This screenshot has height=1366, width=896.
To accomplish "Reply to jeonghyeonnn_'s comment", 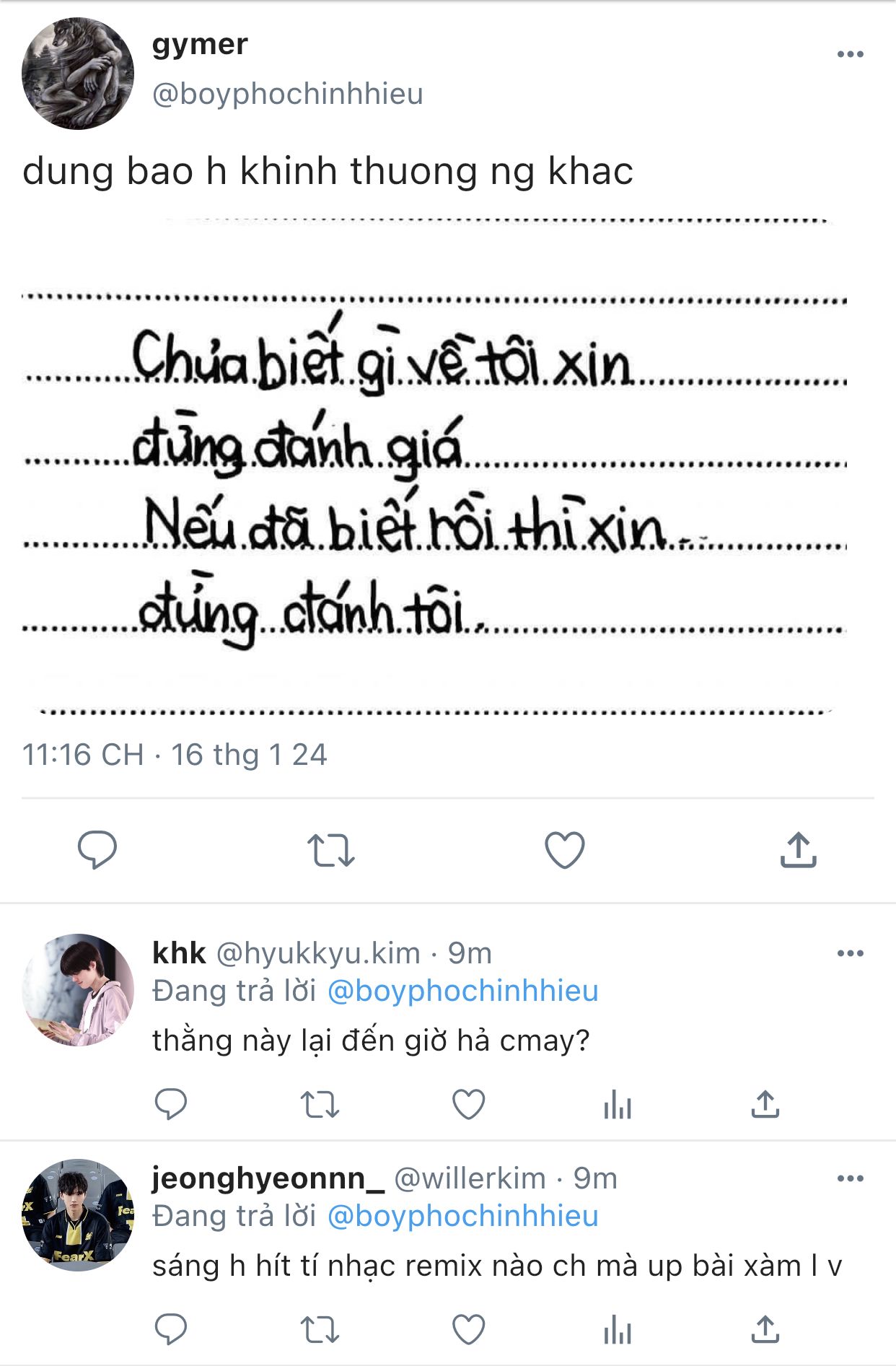I will coord(171,1329).
